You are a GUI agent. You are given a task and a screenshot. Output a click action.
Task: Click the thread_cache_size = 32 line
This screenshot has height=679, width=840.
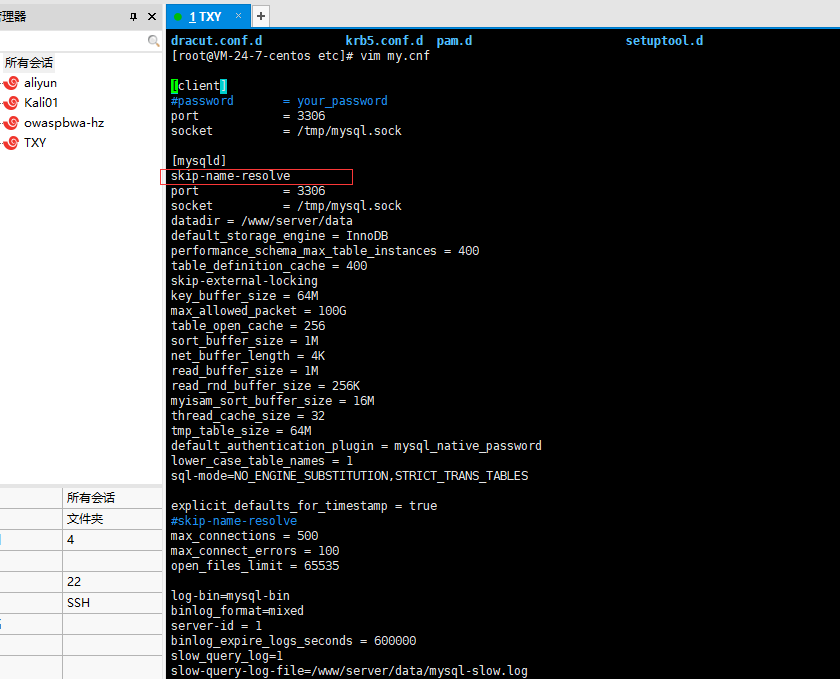coord(248,416)
